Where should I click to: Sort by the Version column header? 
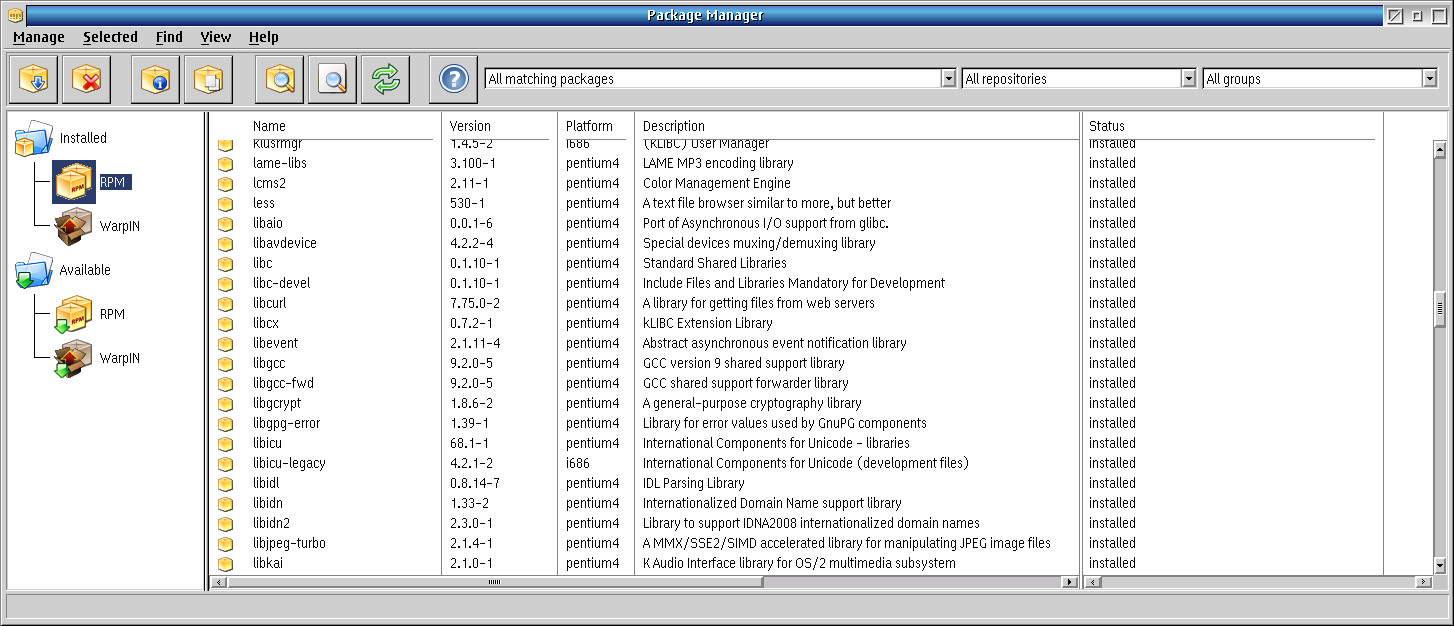click(x=470, y=126)
